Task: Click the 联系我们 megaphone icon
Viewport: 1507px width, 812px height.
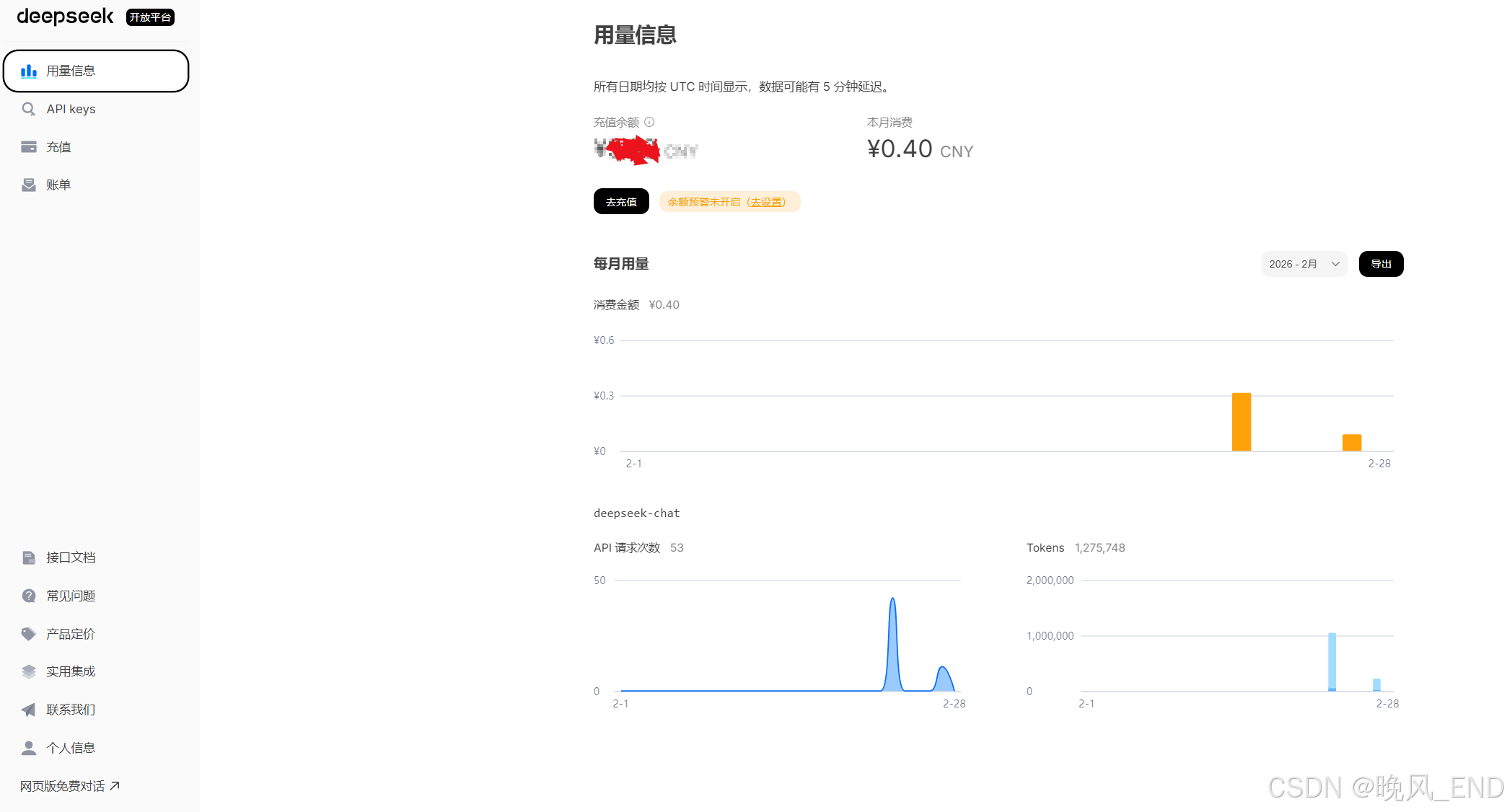Action: click(x=29, y=710)
